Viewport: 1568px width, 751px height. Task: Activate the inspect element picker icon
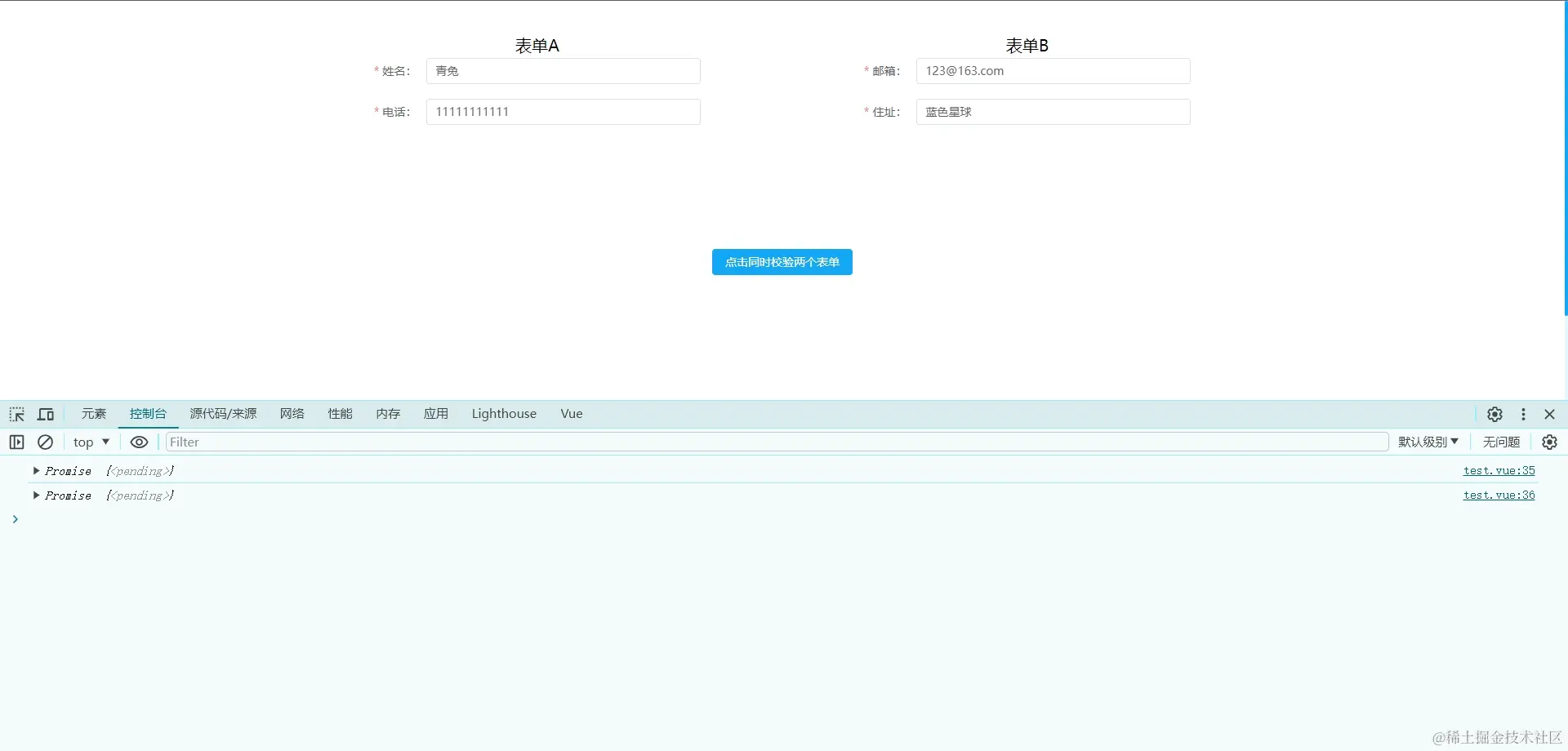(x=17, y=414)
